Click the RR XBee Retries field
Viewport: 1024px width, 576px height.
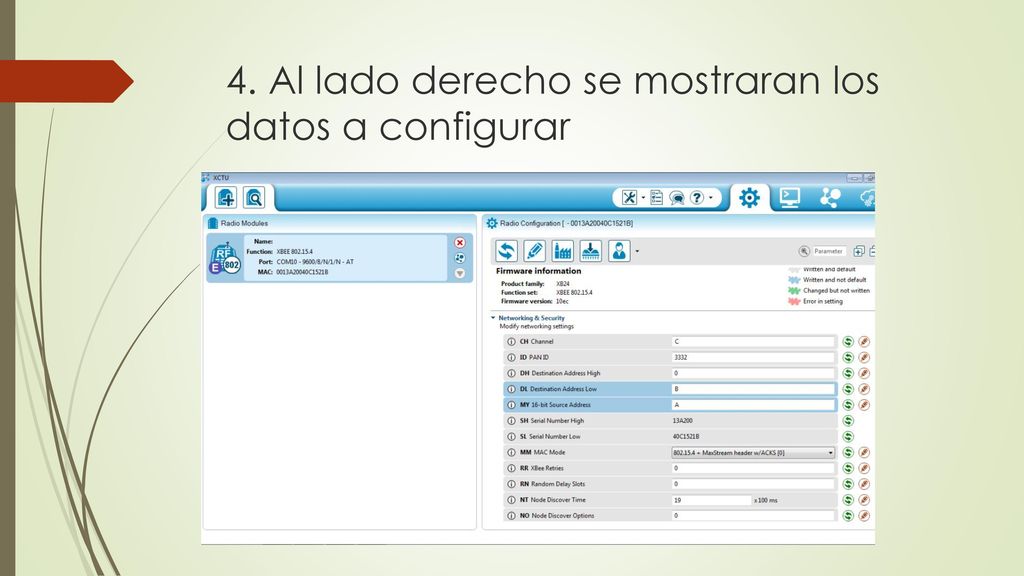tap(754, 468)
